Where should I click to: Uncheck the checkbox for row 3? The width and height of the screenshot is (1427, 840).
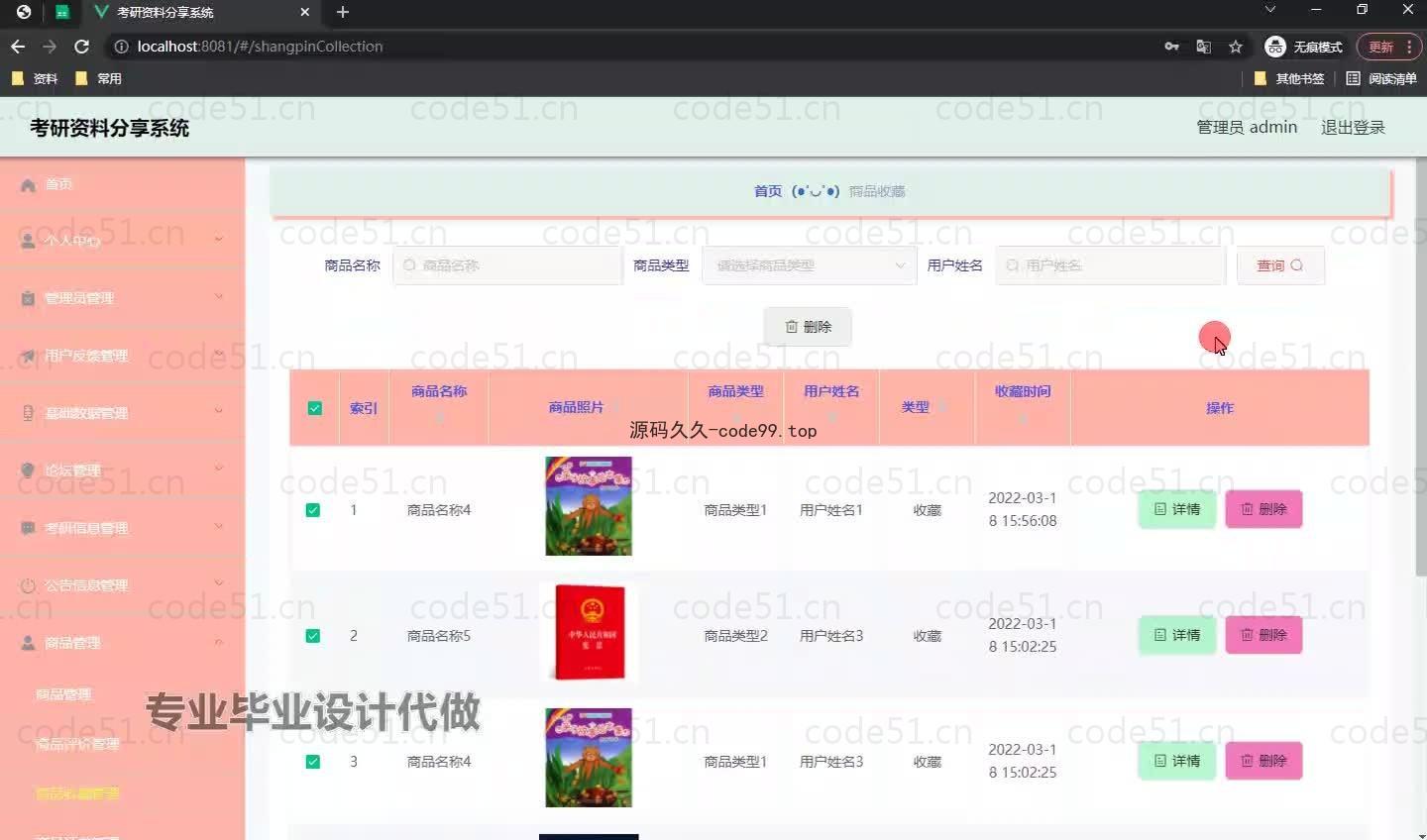point(312,762)
